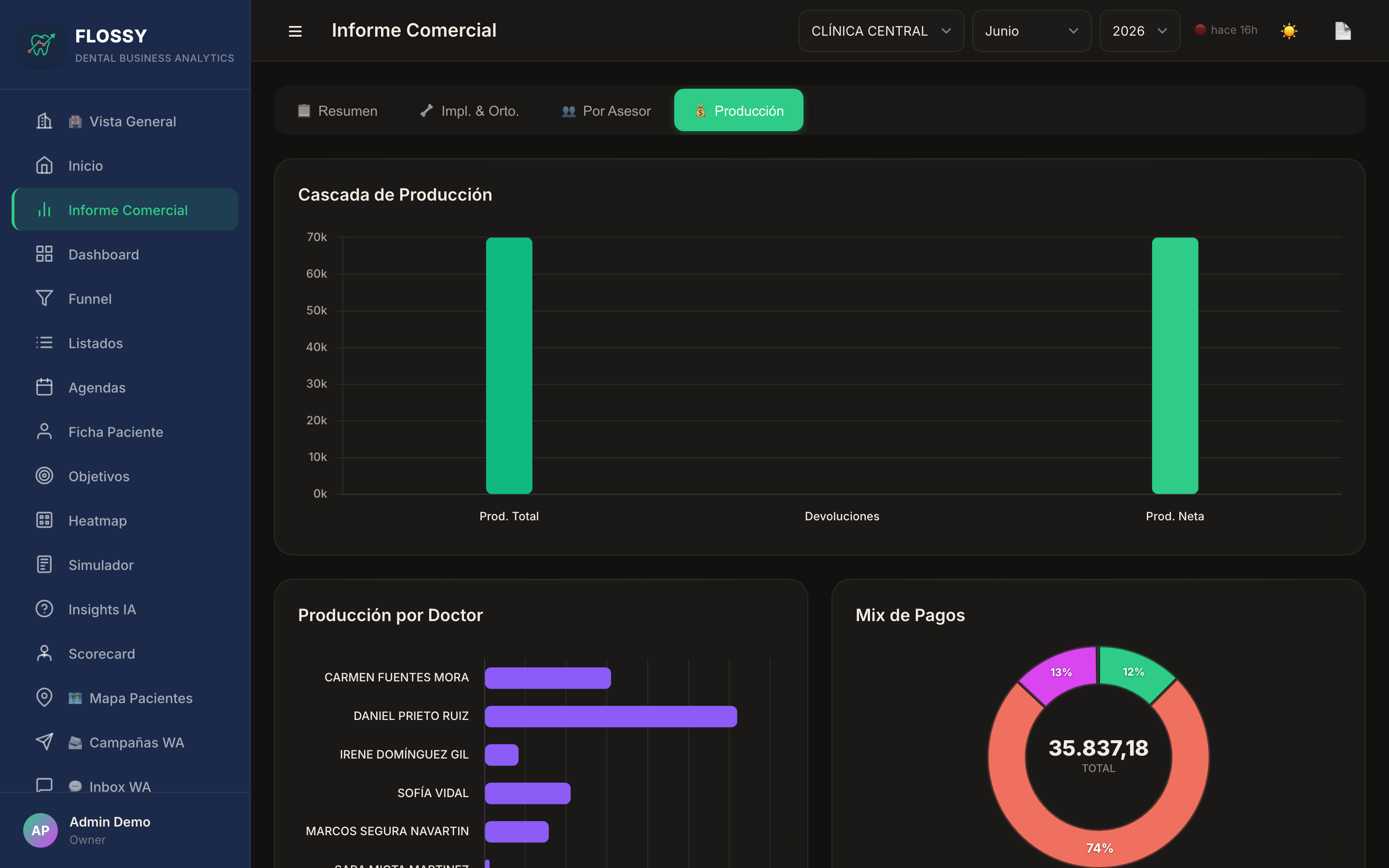Click the magenta 13% donut segment
This screenshot has width=1389, height=868.
(1061, 673)
